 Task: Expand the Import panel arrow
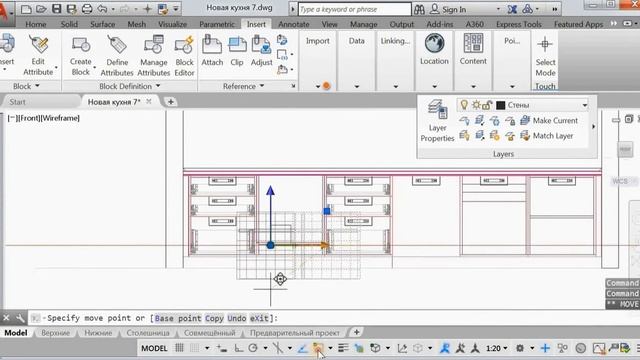(318, 87)
